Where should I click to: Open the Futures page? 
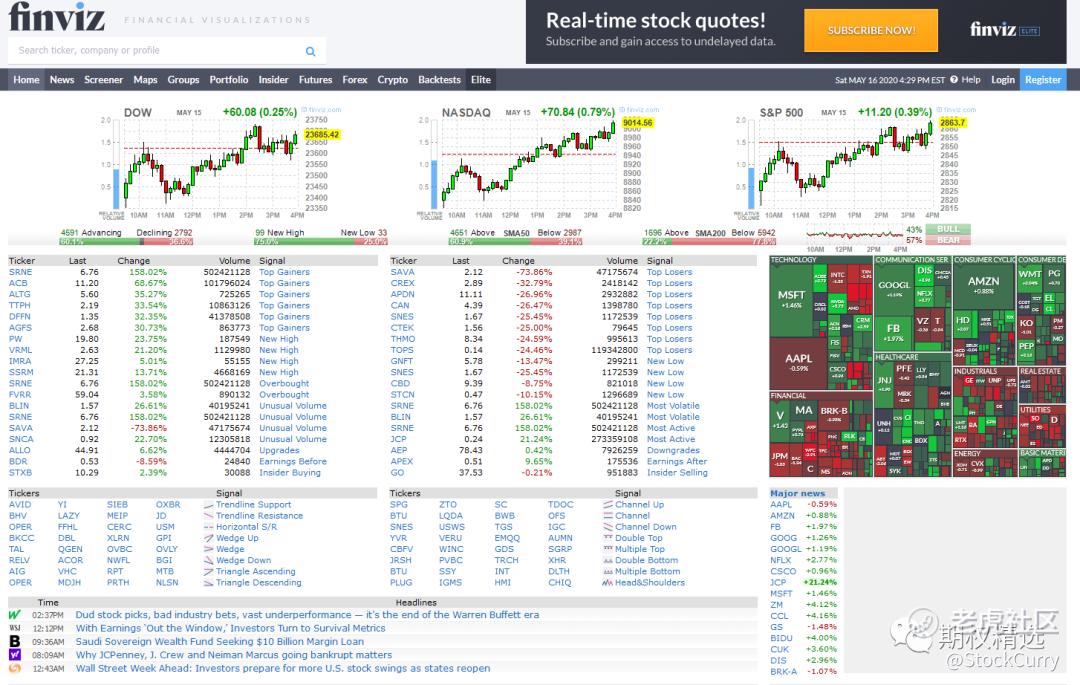(x=315, y=80)
